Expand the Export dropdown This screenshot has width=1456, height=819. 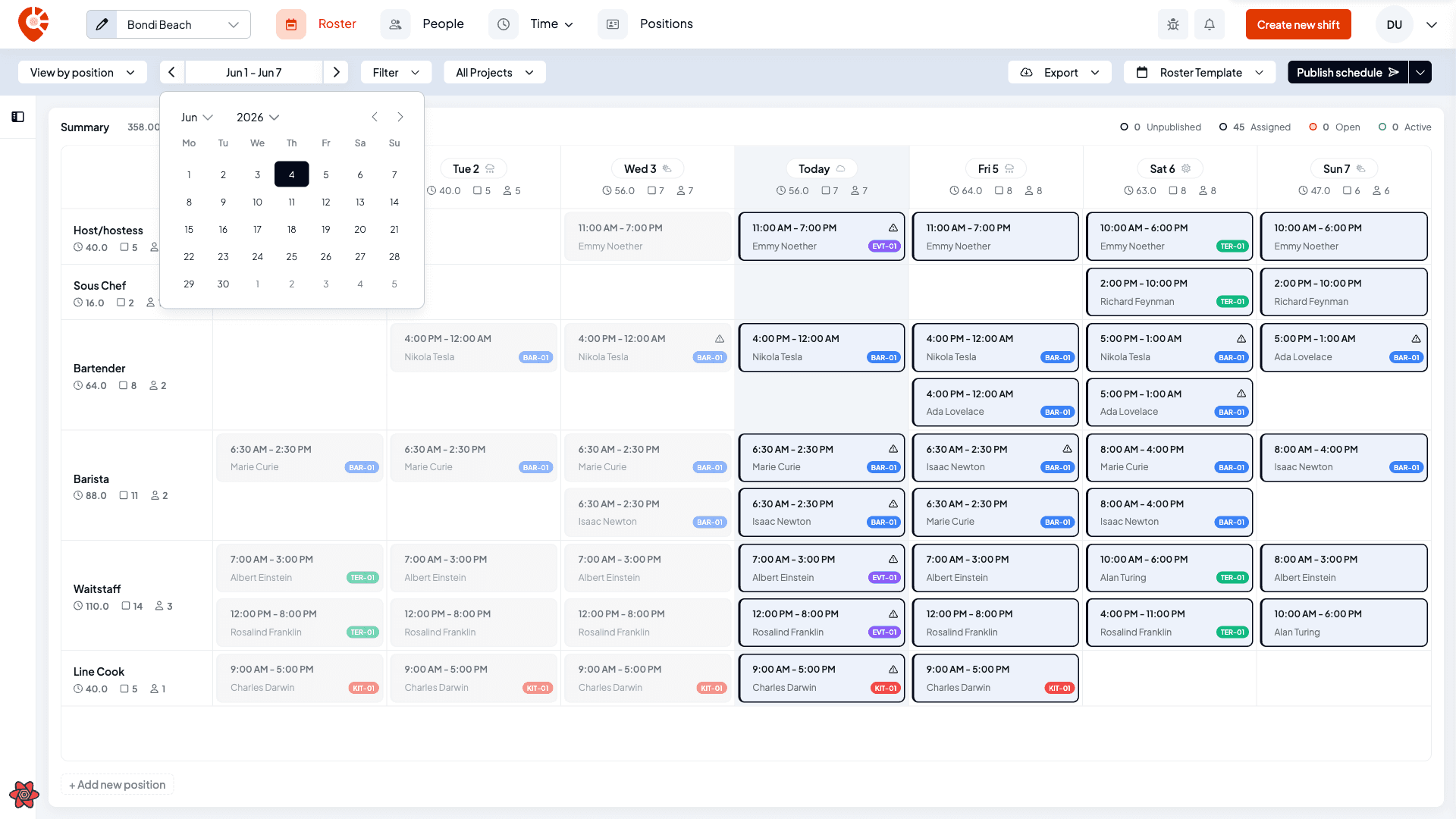1059,72
